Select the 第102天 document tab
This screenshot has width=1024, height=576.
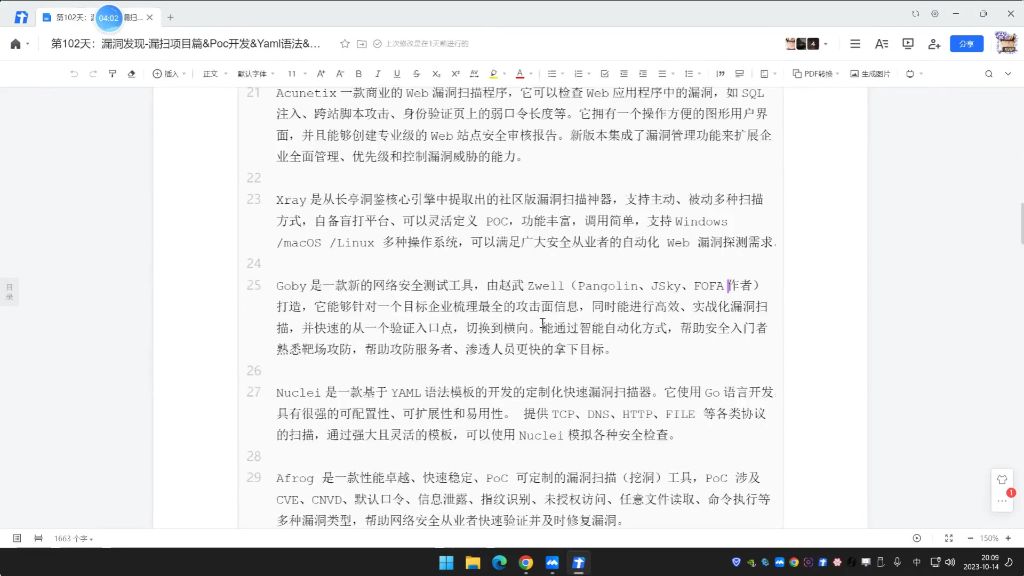pyautogui.click(x=97, y=18)
